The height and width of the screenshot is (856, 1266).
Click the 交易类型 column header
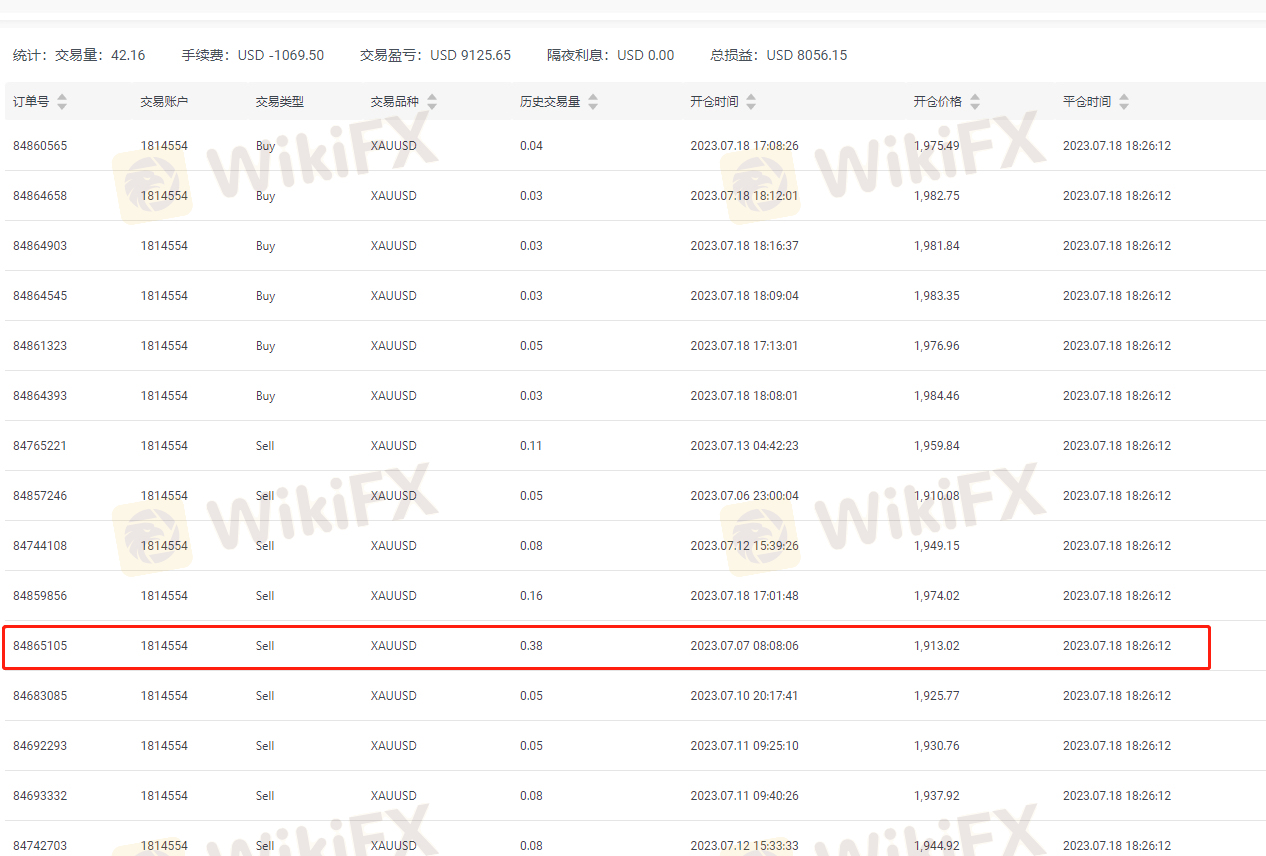point(280,102)
